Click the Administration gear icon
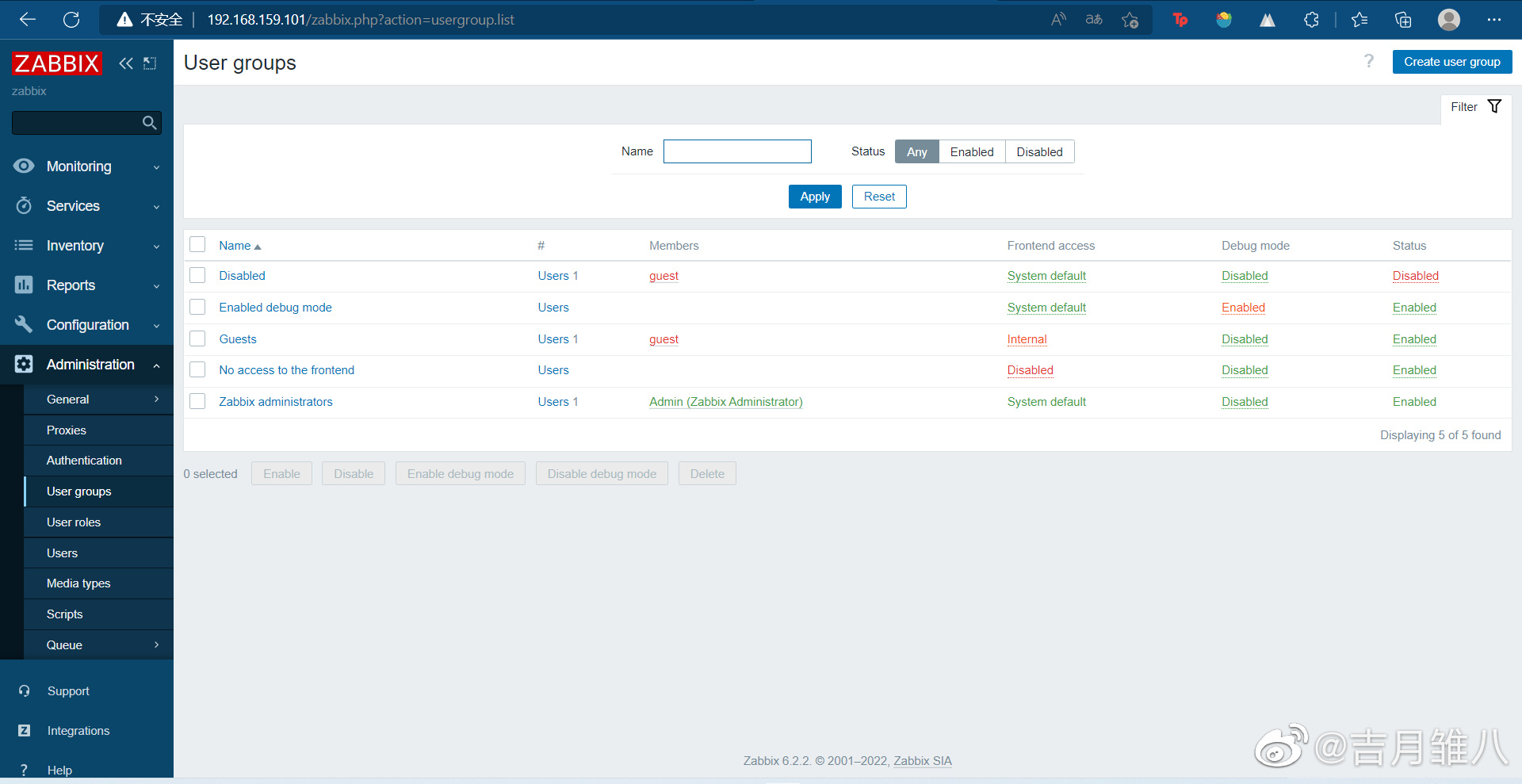This screenshot has width=1522, height=784. (24, 364)
